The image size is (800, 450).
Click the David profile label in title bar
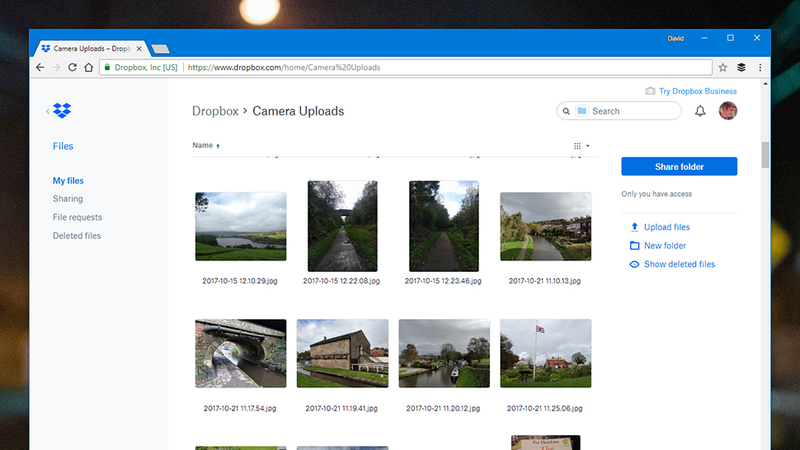point(676,38)
